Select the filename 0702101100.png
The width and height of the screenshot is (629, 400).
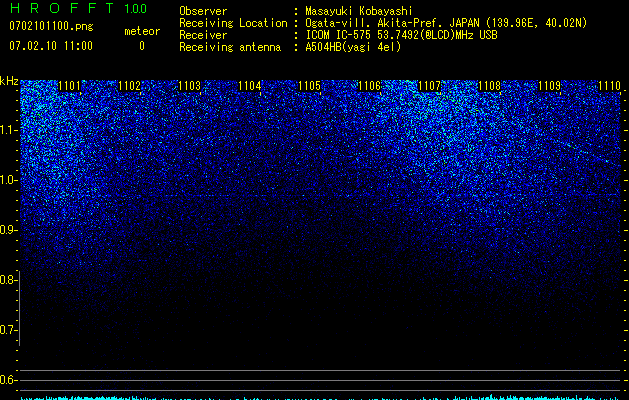(x=51, y=26)
